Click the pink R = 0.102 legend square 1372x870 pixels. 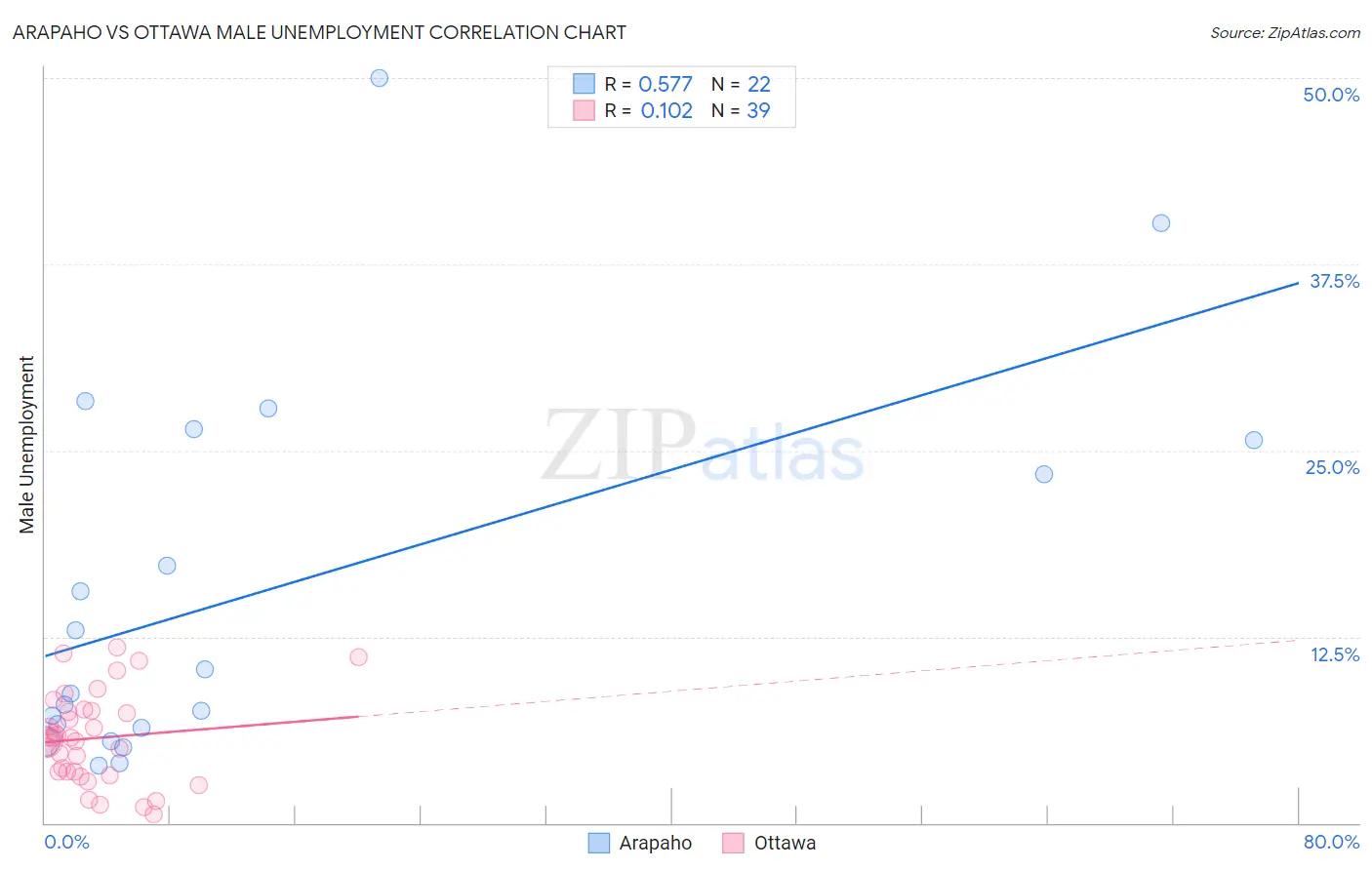[x=584, y=110]
